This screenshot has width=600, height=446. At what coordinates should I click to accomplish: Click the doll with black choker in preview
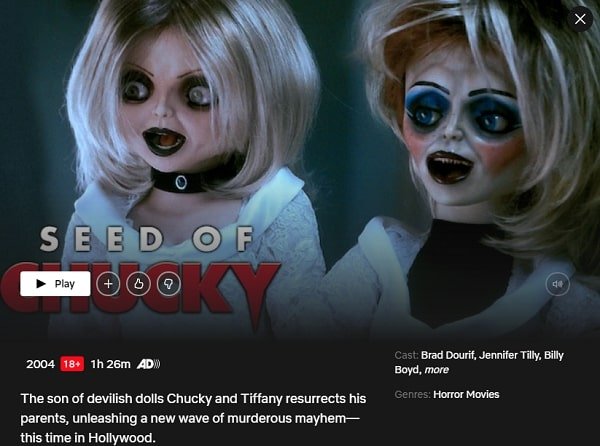coord(191,126)
